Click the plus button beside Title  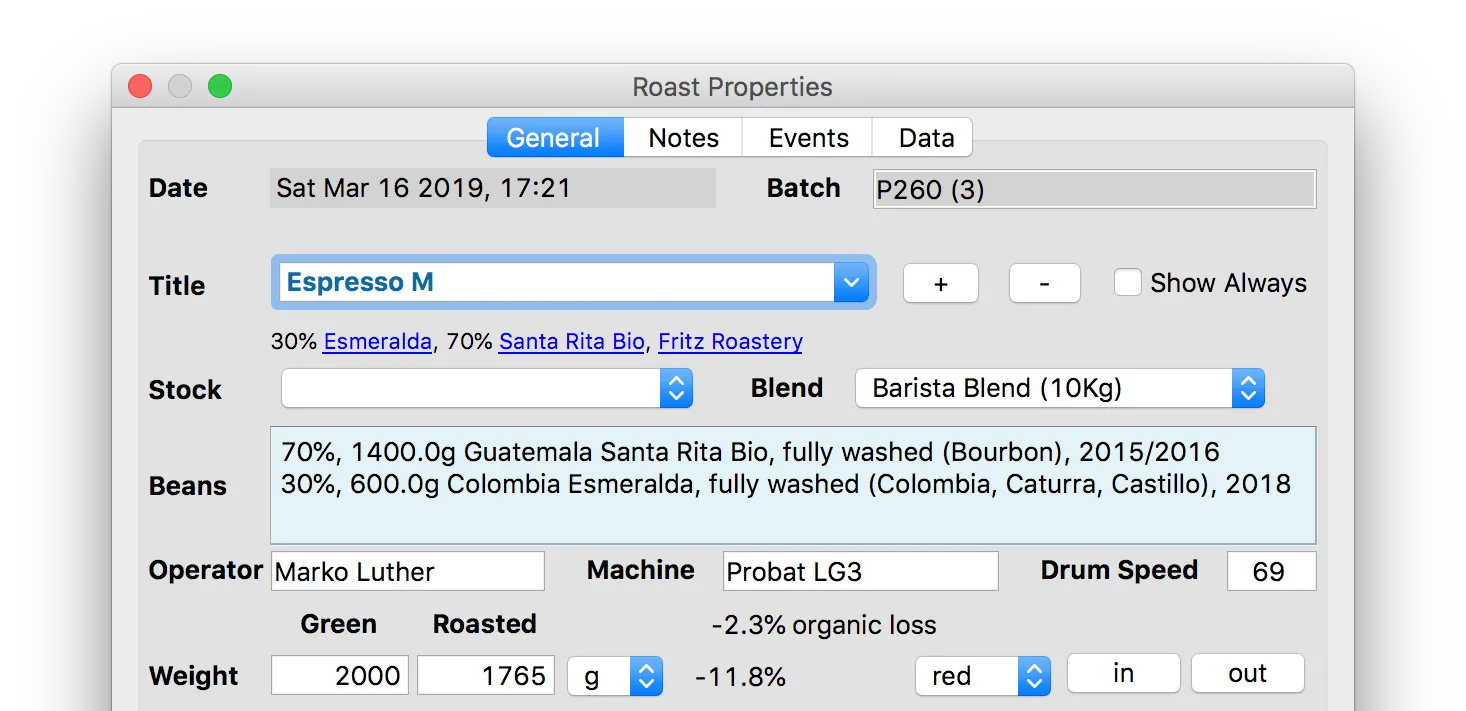[940, 284]
